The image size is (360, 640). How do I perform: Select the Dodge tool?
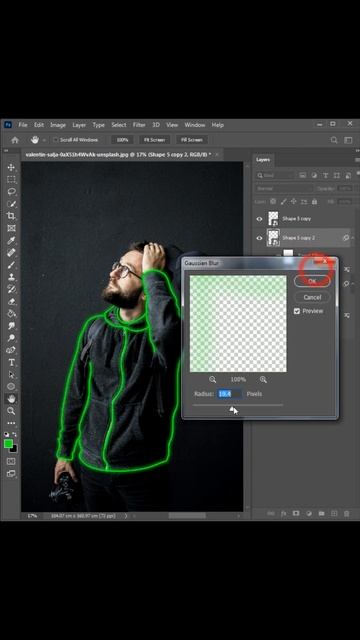pos(11,338)
